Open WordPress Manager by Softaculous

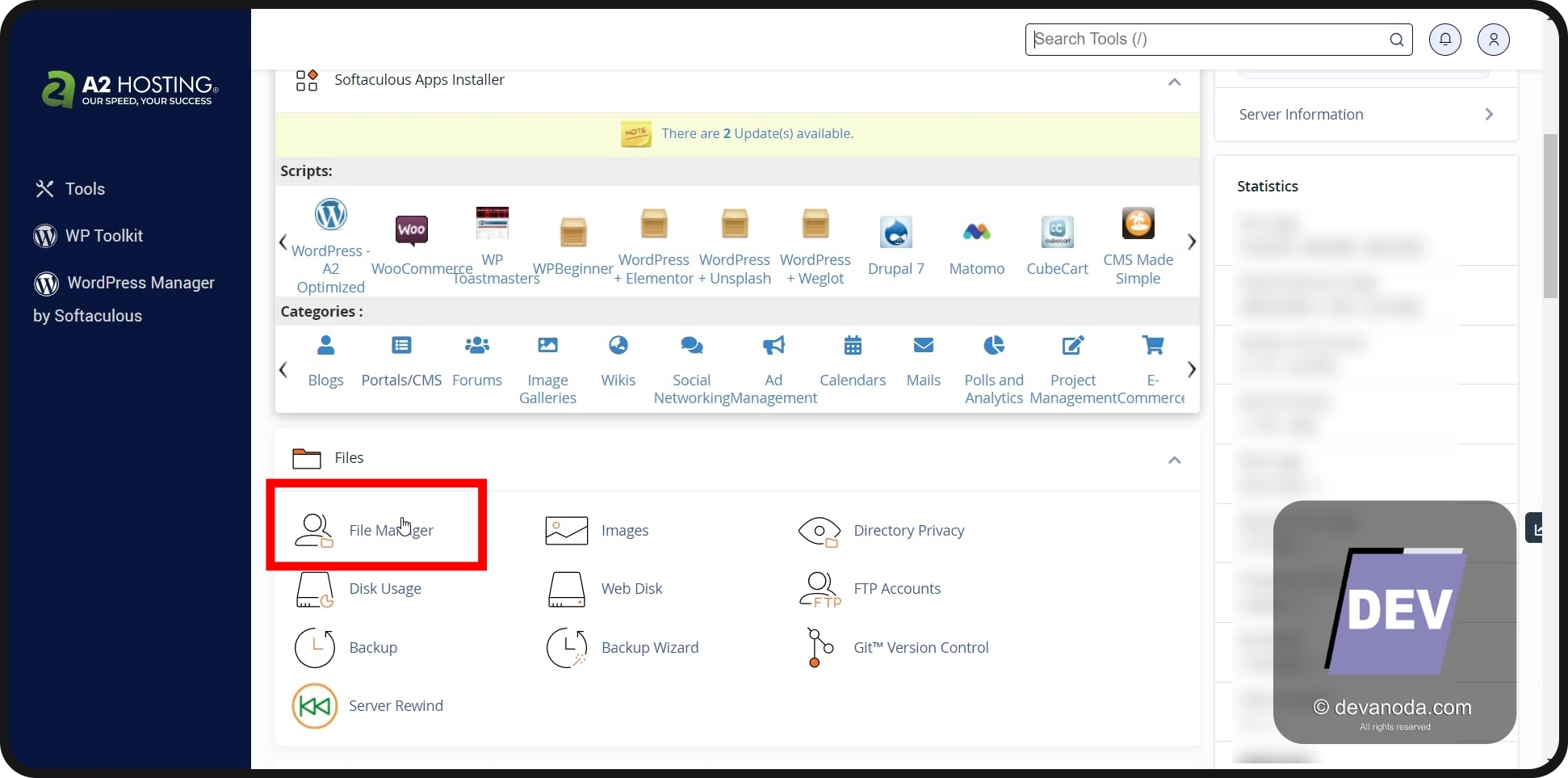(x=124, y=299)
